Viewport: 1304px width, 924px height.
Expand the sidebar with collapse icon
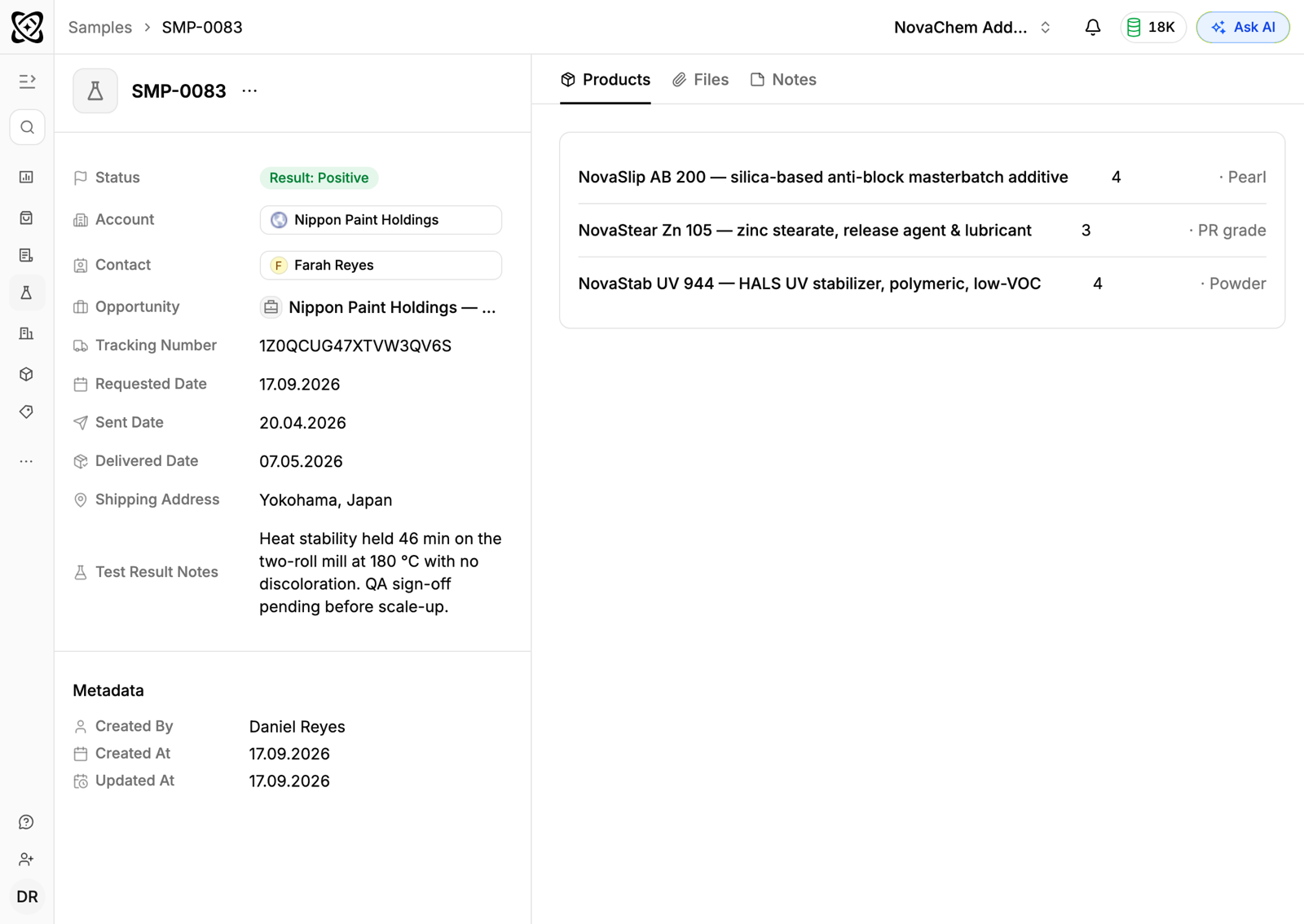pos(27,81)
